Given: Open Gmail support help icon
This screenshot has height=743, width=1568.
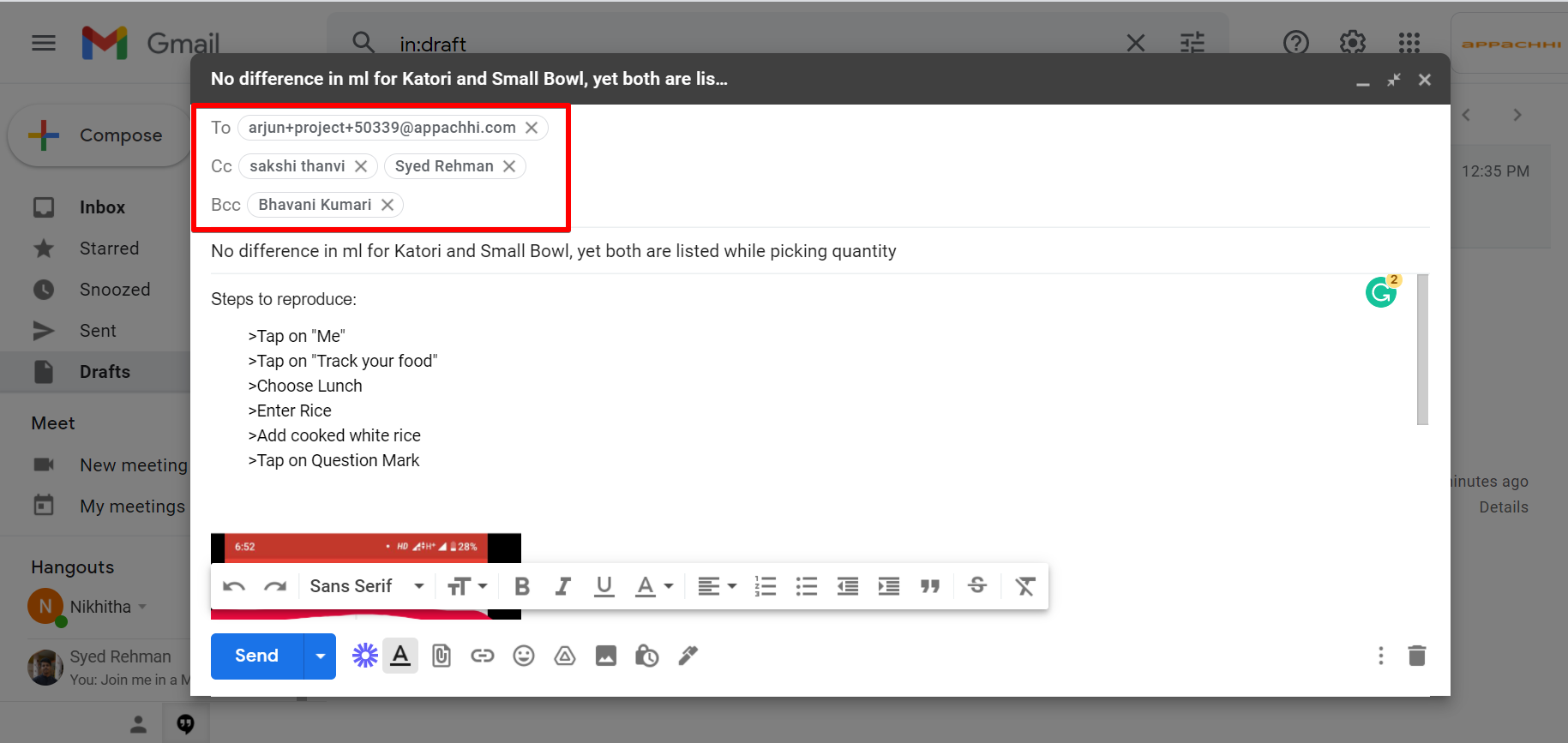Looking at the screenshot, I should click(1296, 43).
